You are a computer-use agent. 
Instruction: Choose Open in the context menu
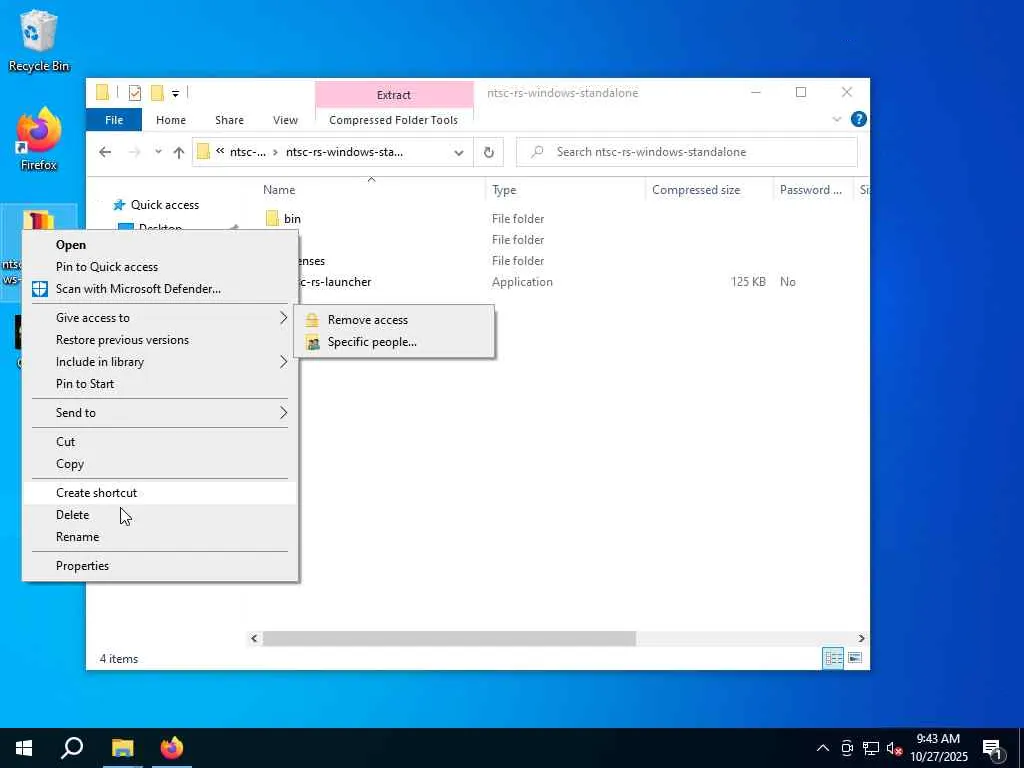click(x=160, y=245)
